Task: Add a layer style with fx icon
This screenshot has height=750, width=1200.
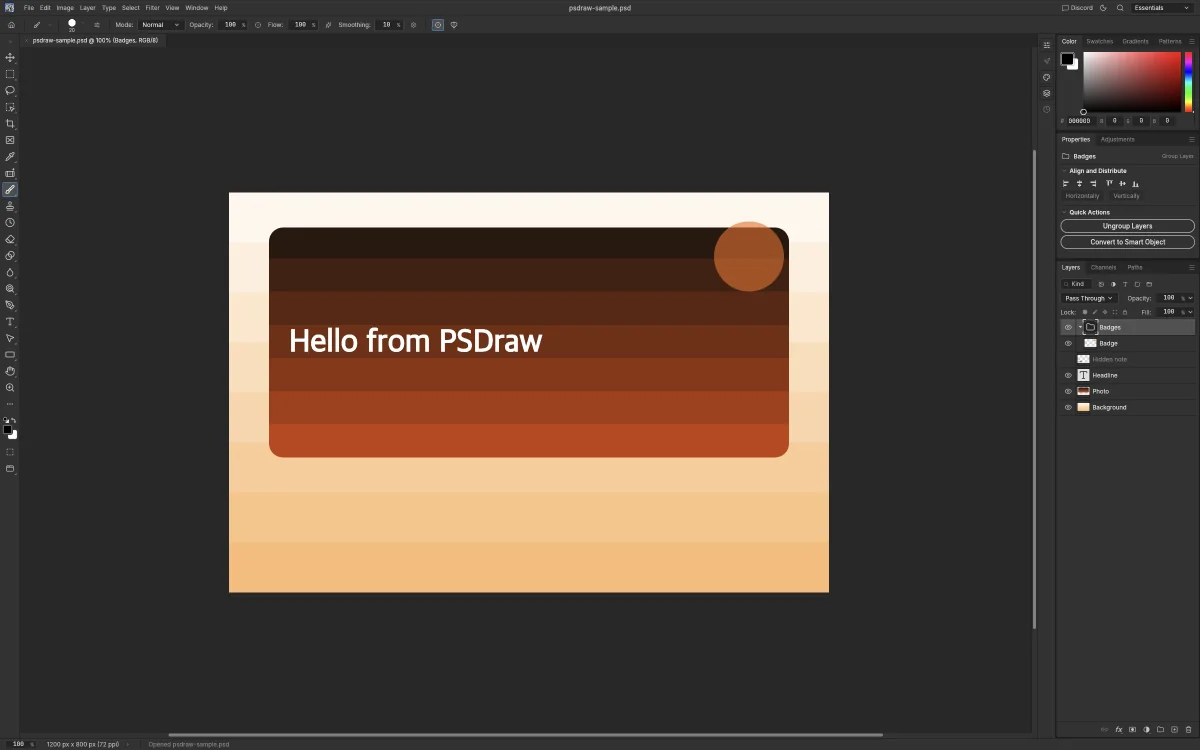Action: [x=1119, y=730]
